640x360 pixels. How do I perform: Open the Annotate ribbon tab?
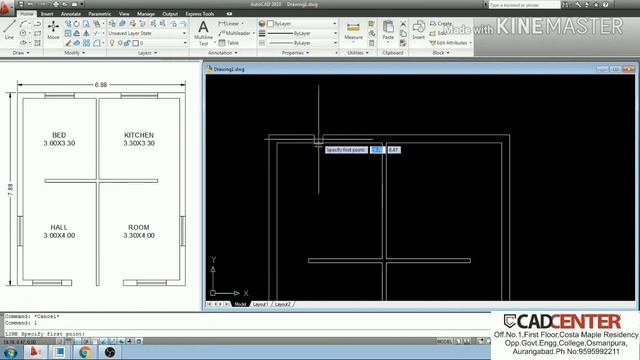pos(71,14)
